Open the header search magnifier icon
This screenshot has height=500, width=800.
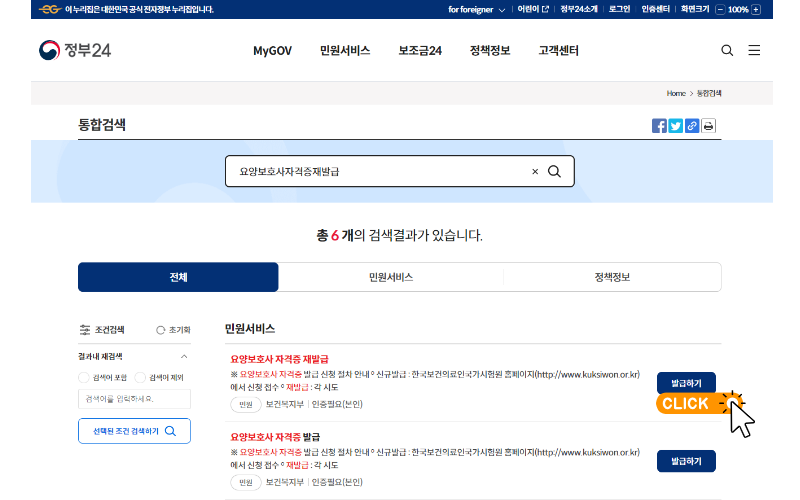click(x=727, y=50)
